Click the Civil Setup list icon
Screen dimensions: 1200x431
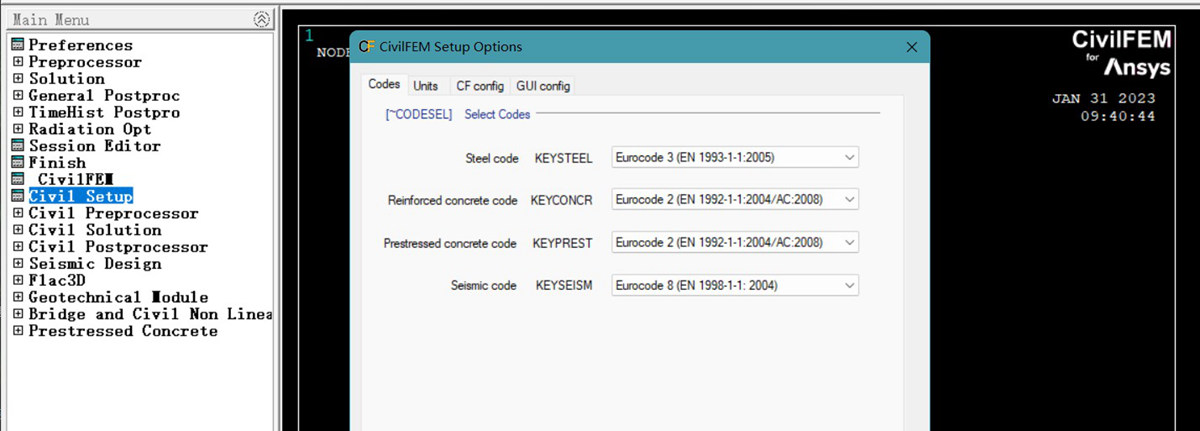pos(17,197)
